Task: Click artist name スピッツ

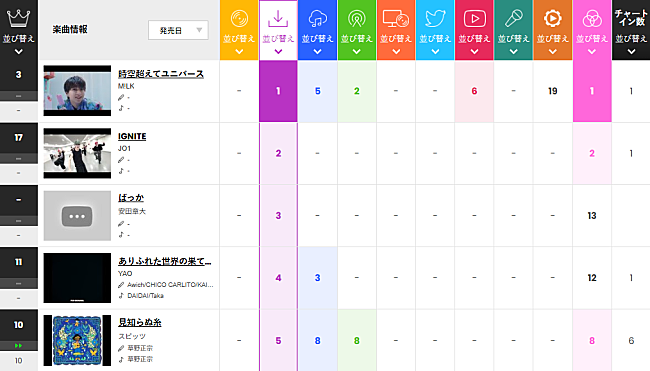Action: pos(132,336)
